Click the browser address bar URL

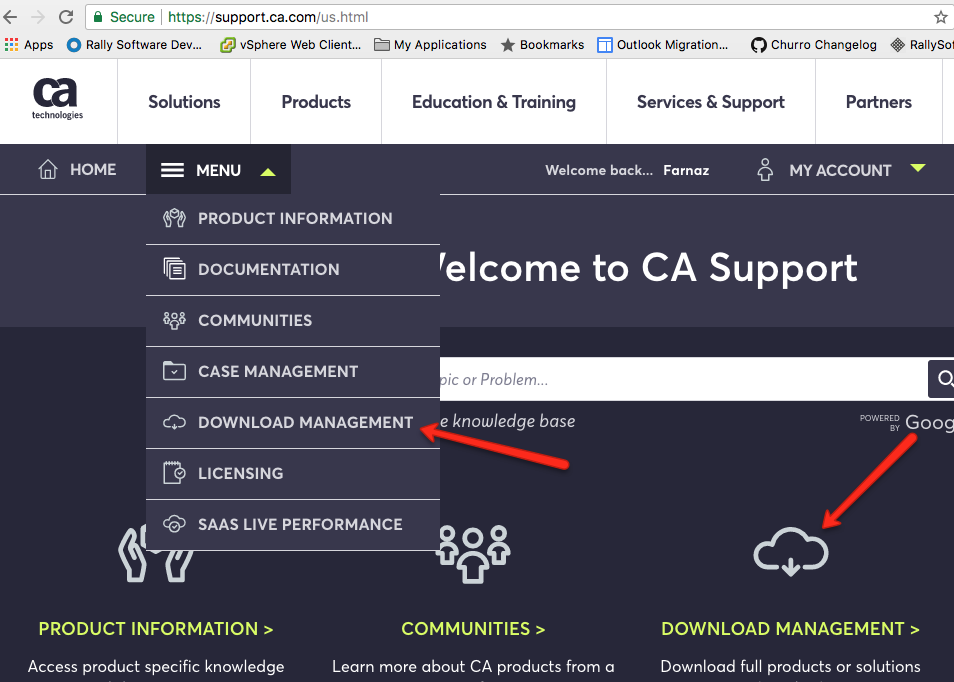[x=268, y=17]
